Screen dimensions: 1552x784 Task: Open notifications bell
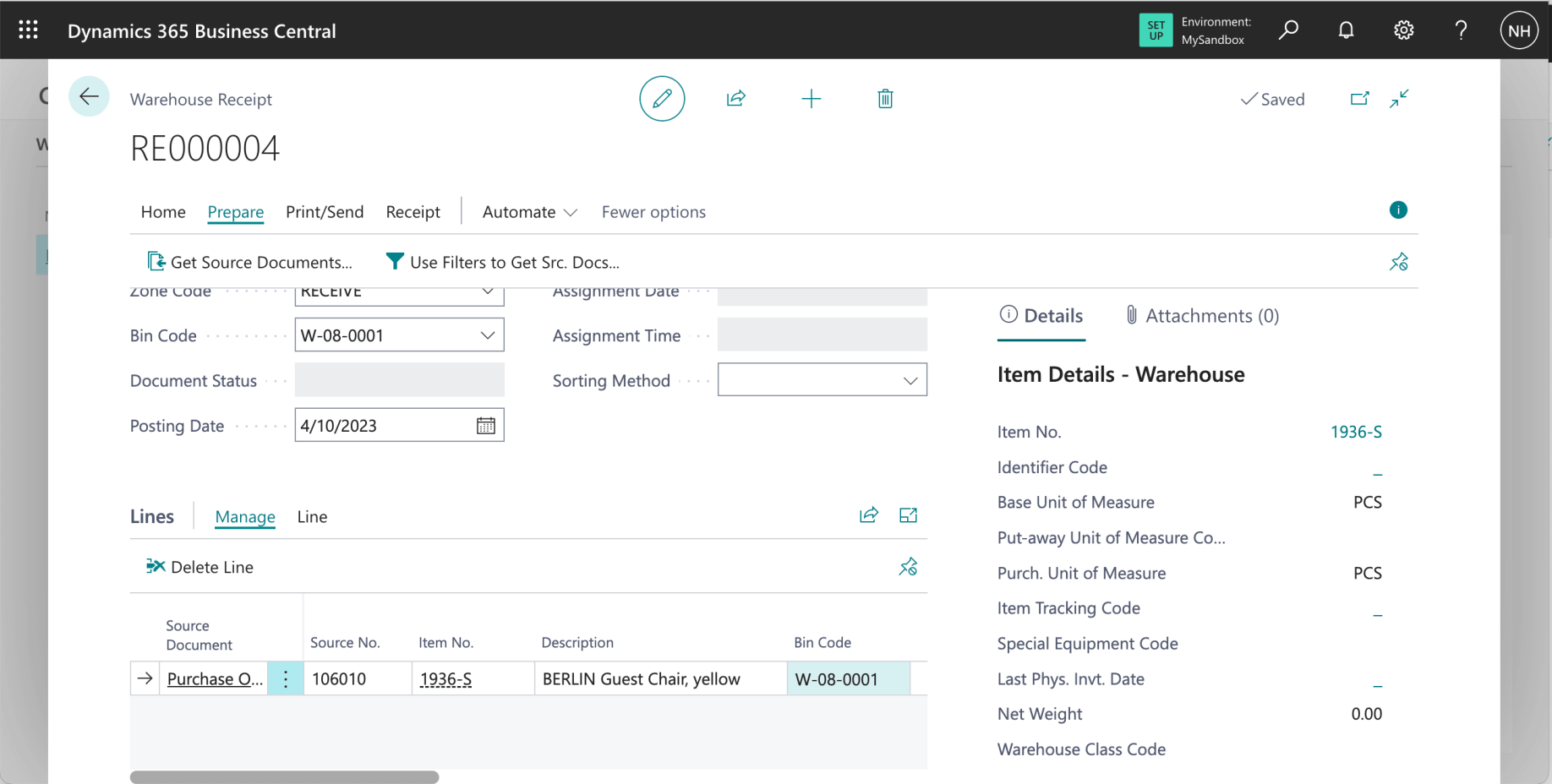[x=1346, y=30]
